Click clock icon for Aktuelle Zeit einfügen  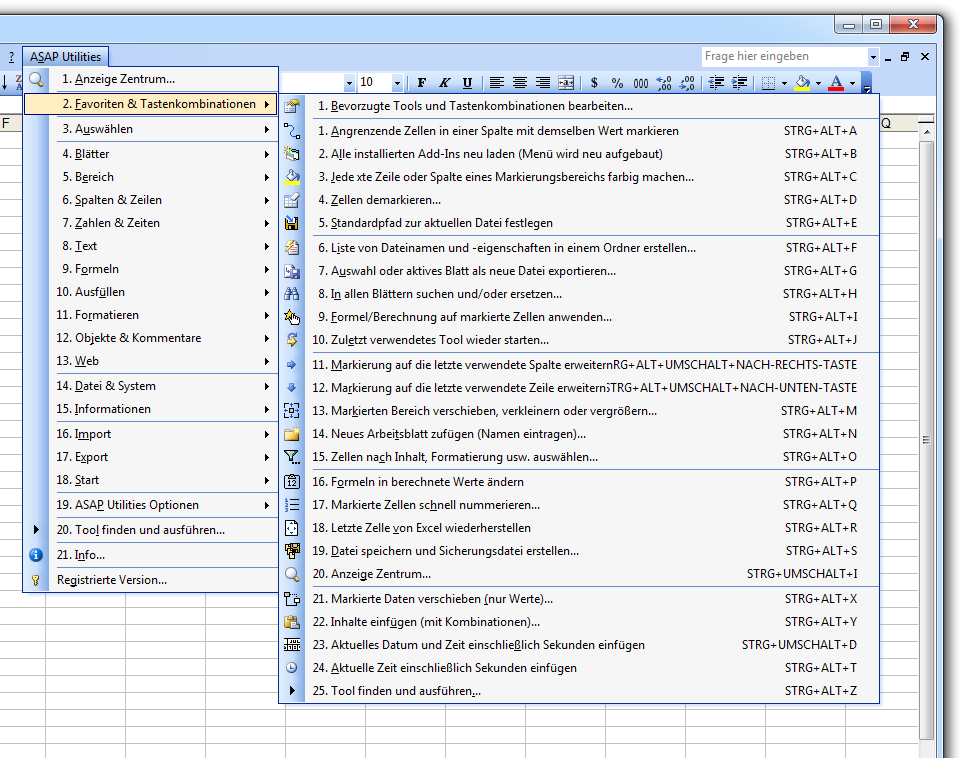[292, 668]
